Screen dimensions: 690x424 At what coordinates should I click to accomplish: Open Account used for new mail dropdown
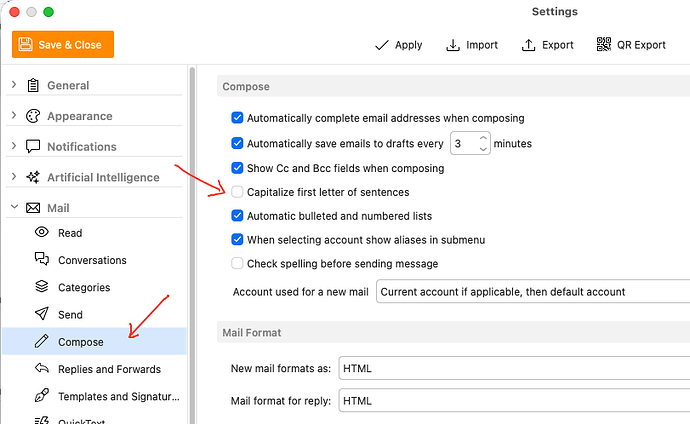coord(533,292)
